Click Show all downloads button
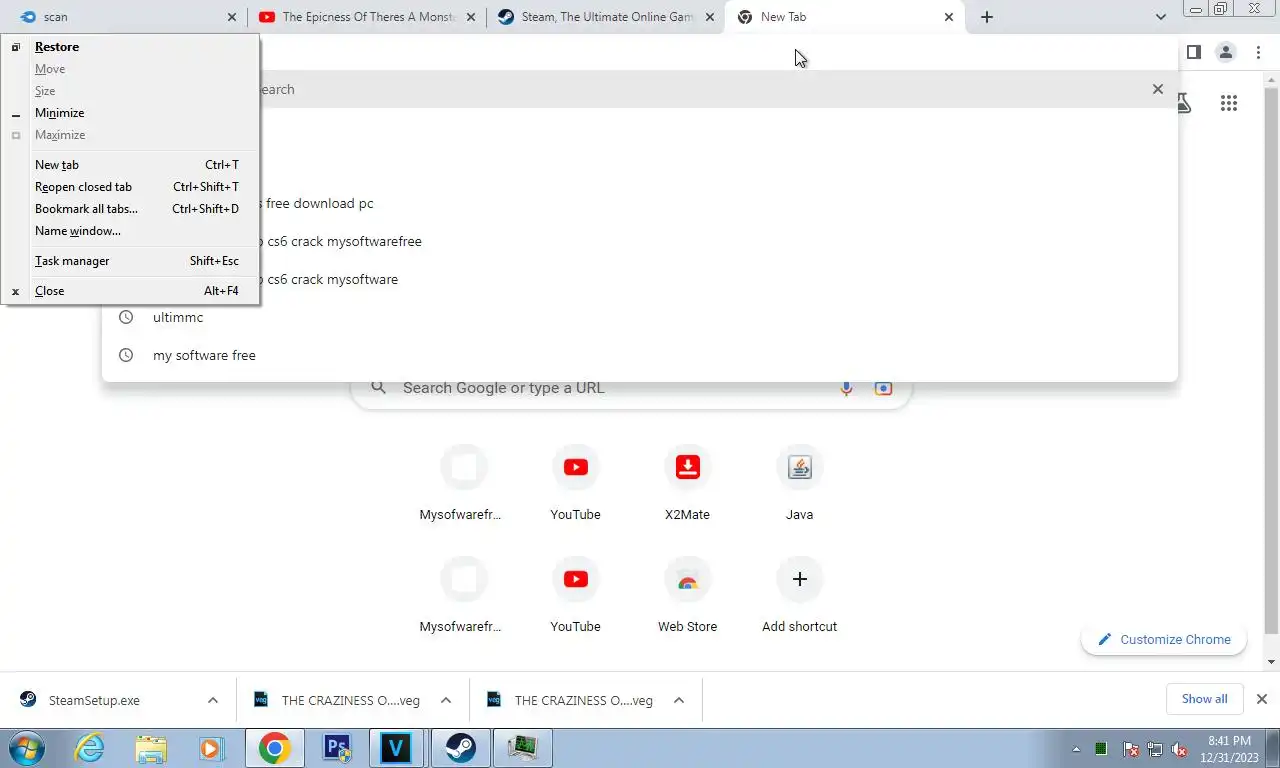 [1204, 699]
